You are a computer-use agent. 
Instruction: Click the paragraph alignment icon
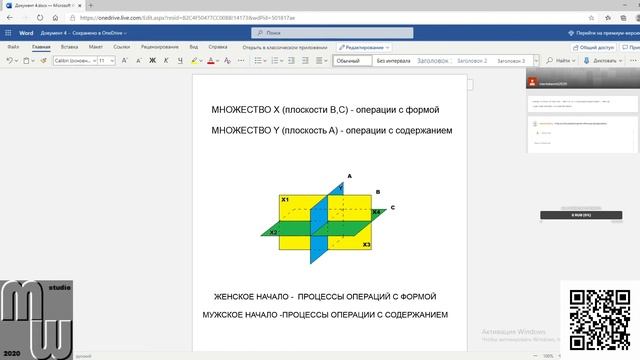[319, 60]
